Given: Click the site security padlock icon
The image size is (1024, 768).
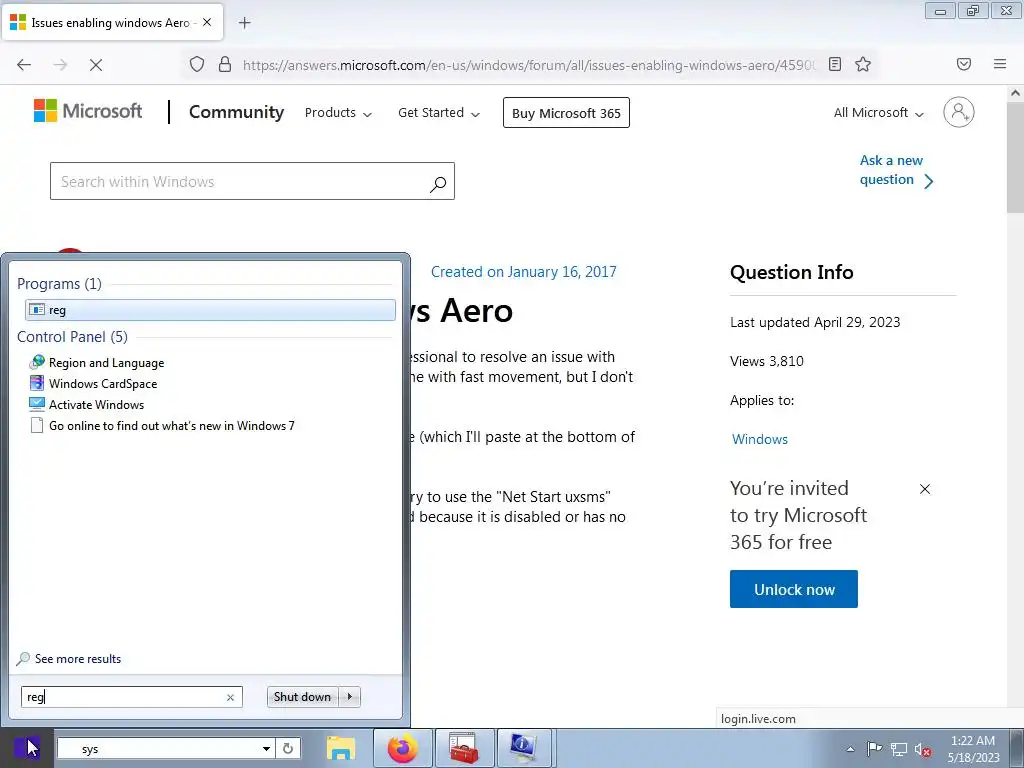Looking at the screenshot, I should pos(225,64).
